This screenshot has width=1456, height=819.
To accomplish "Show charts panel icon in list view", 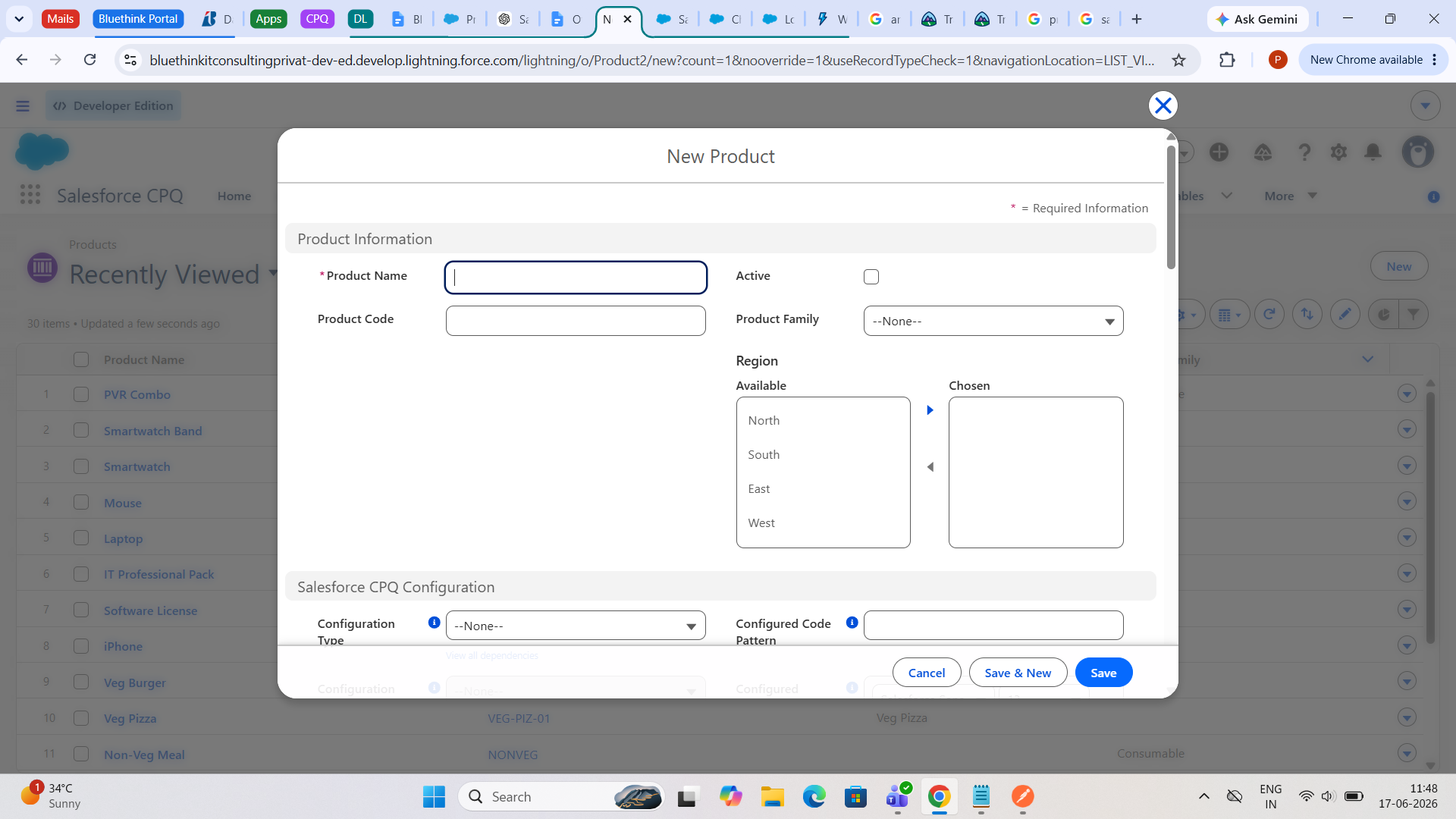I will tap(1383, 314).
